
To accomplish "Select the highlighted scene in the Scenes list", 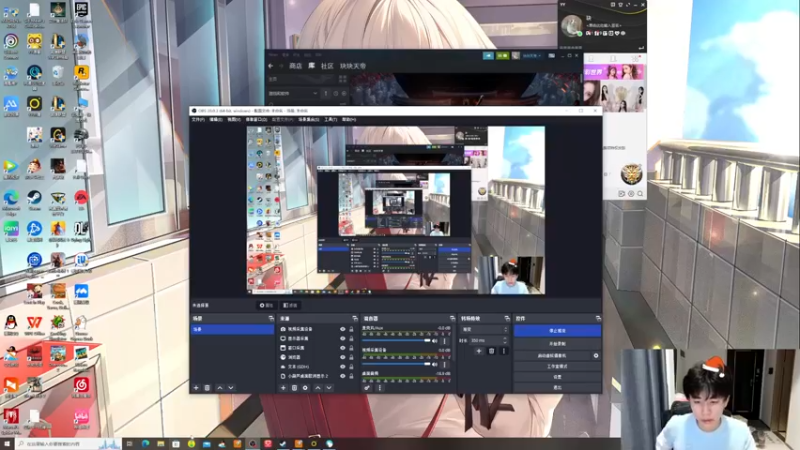I will pyautogui.click(x=232, y=330).
